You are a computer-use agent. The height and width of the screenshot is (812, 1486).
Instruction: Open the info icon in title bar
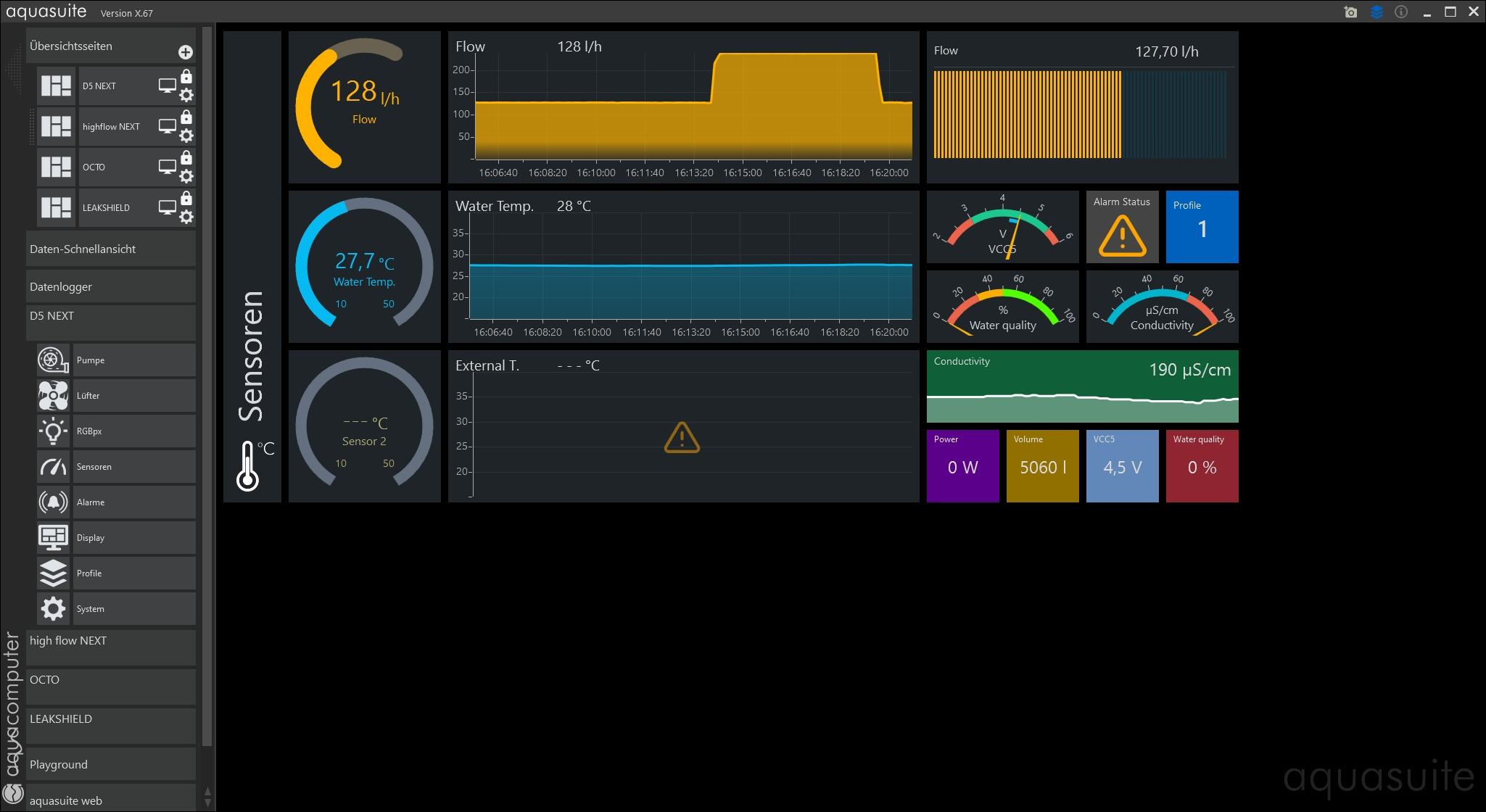point(1401,12)
